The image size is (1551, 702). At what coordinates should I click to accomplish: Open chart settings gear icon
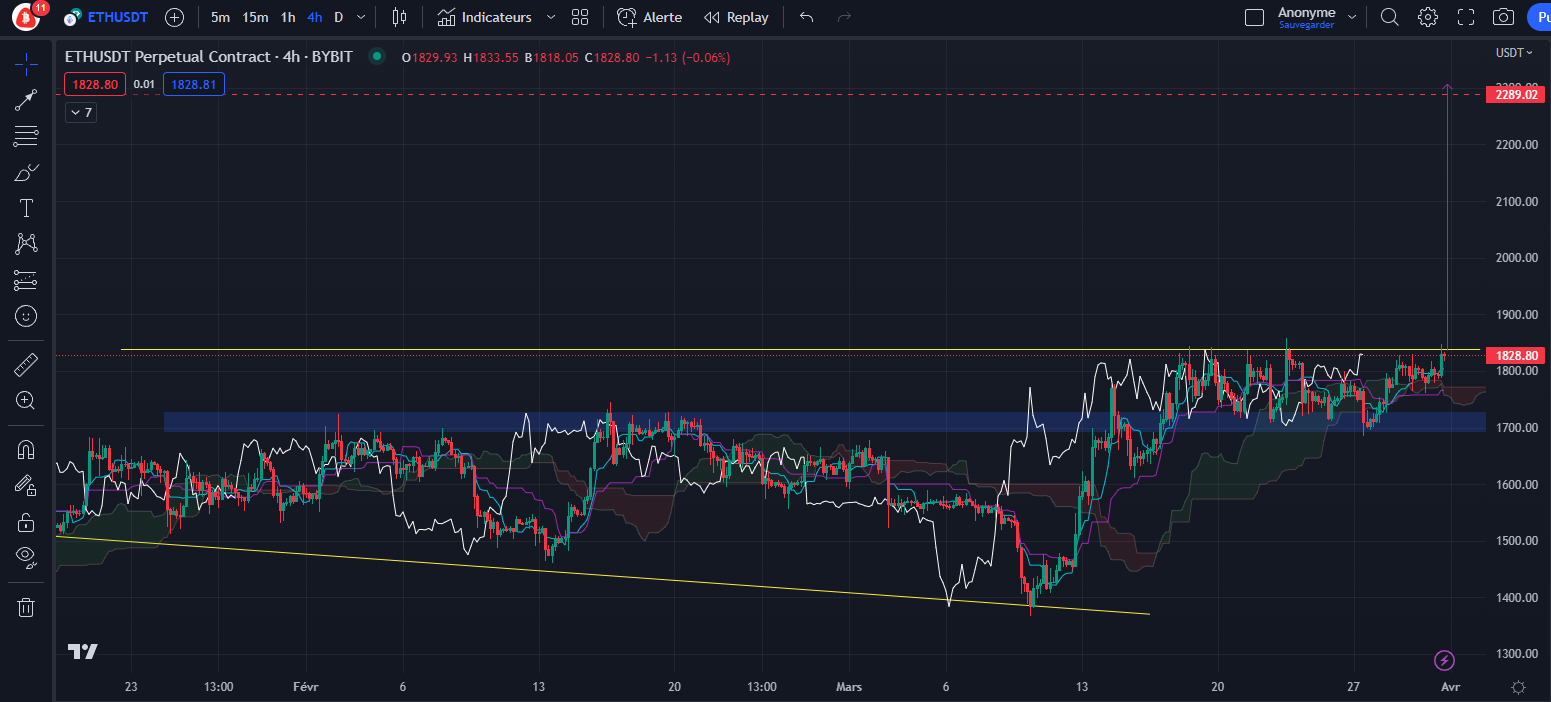click(x=1427, y=17)
